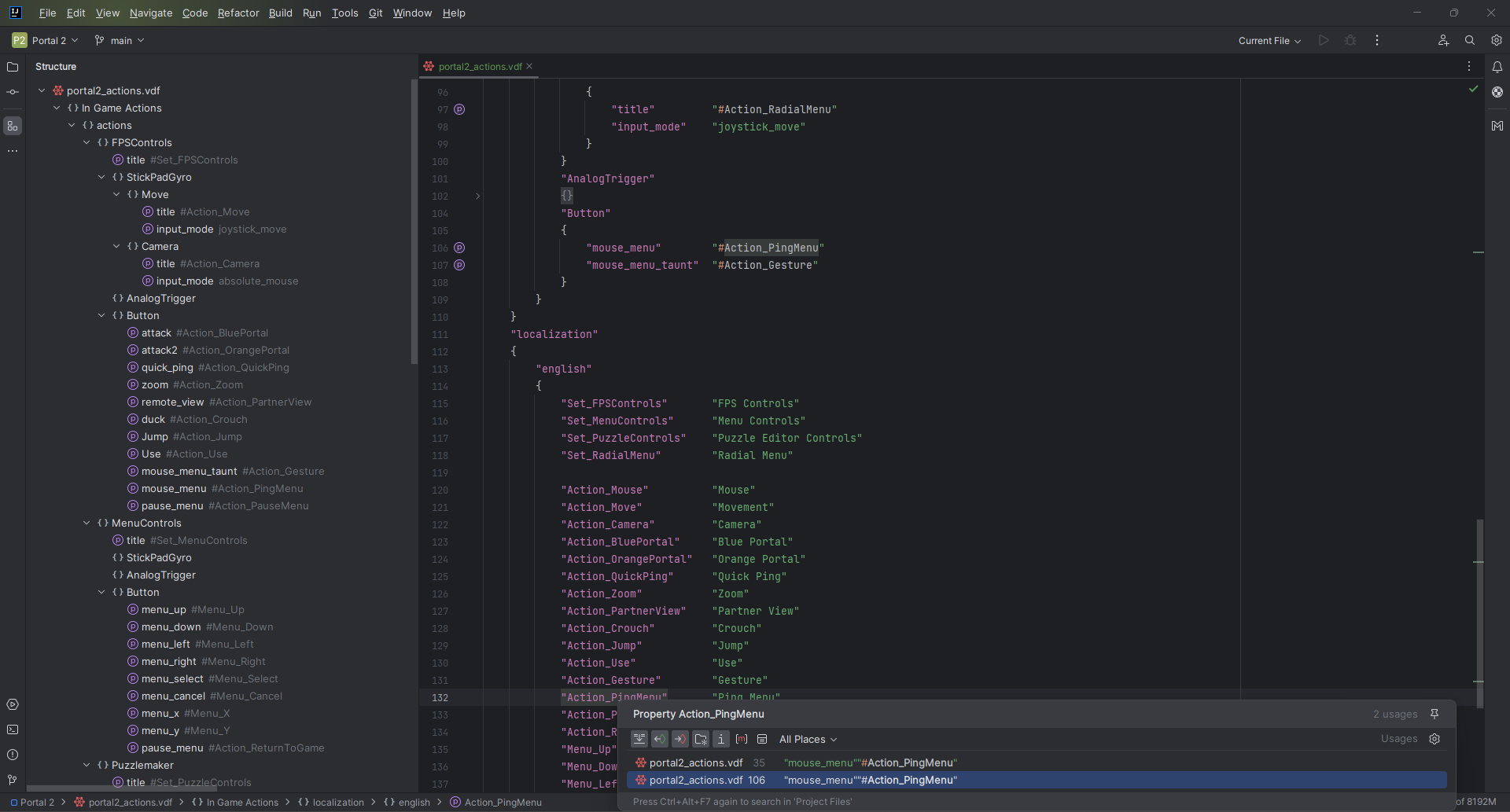Open the Portal 2 project dropdown
1510x812 pixels.
(x=46, y=40)
